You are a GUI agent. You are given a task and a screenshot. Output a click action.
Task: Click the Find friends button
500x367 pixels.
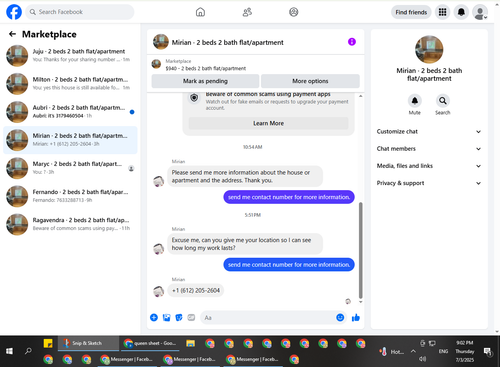[411, 12]
